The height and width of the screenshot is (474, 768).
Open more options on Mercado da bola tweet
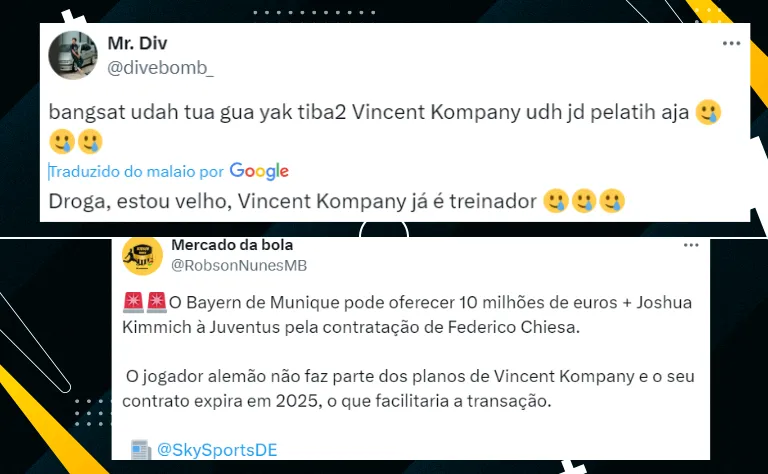pos(691,245)
